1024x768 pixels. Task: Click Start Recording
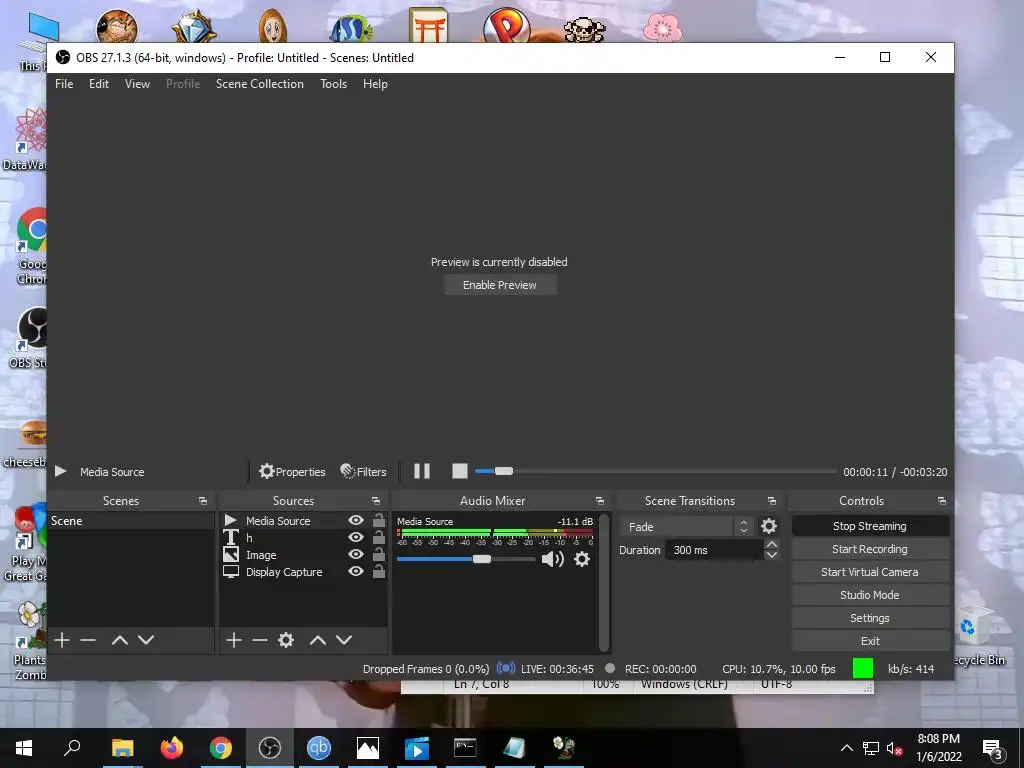(870, 549)
